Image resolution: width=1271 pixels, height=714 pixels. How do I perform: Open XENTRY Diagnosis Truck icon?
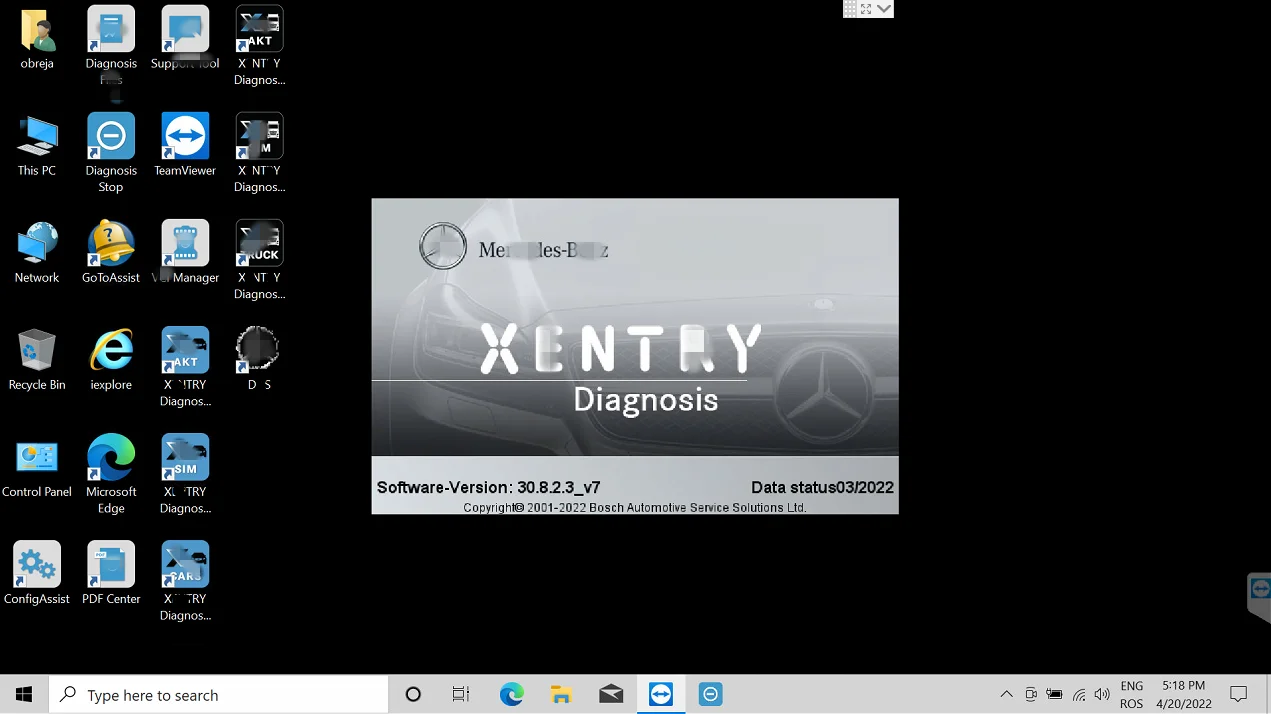pyautogui.click(x=259, y=245)
